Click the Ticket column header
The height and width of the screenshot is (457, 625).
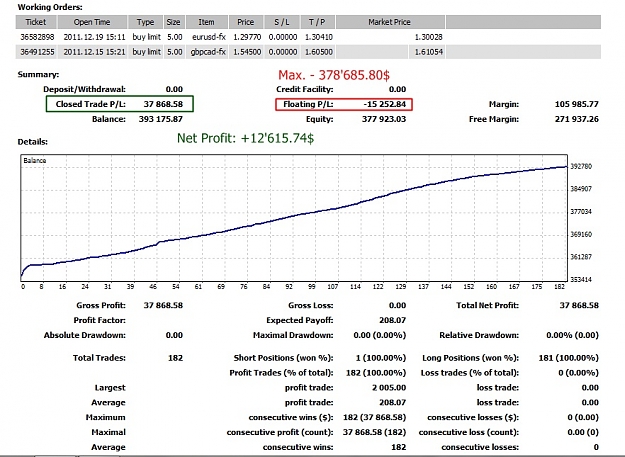click(36, 22)
